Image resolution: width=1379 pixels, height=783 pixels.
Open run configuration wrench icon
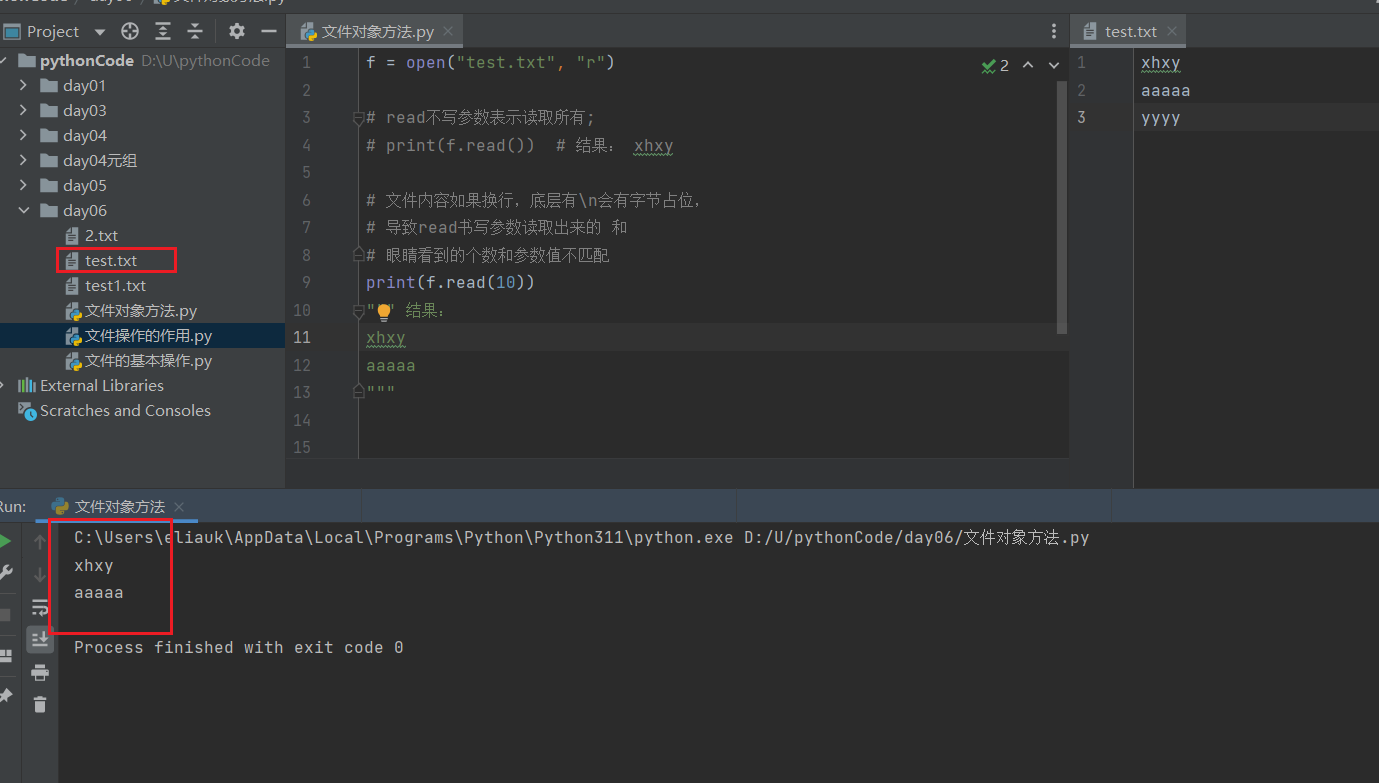(x=5, y=574)
